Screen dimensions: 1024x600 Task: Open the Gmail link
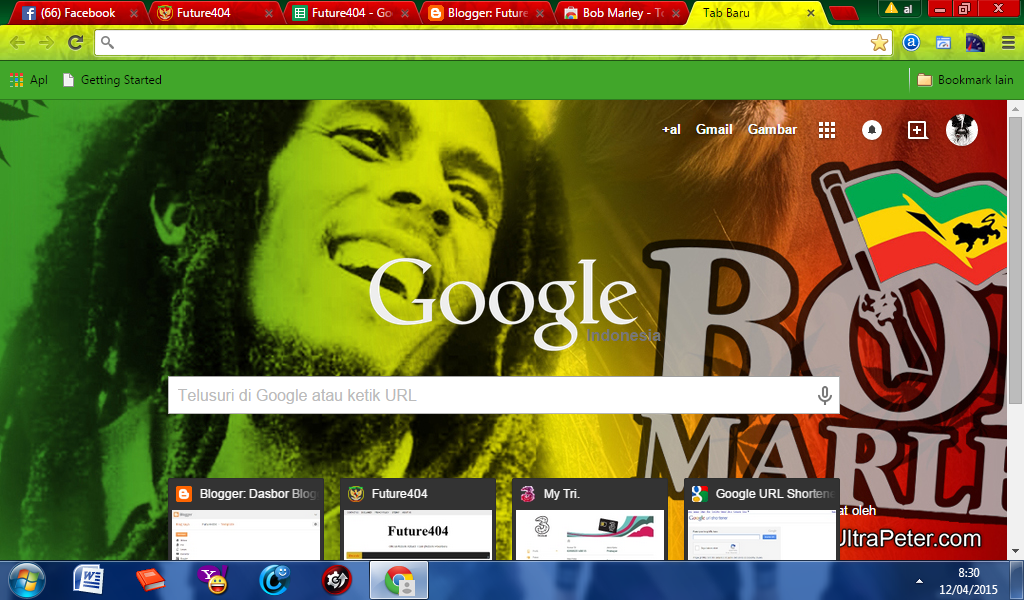tap(714, 129)
